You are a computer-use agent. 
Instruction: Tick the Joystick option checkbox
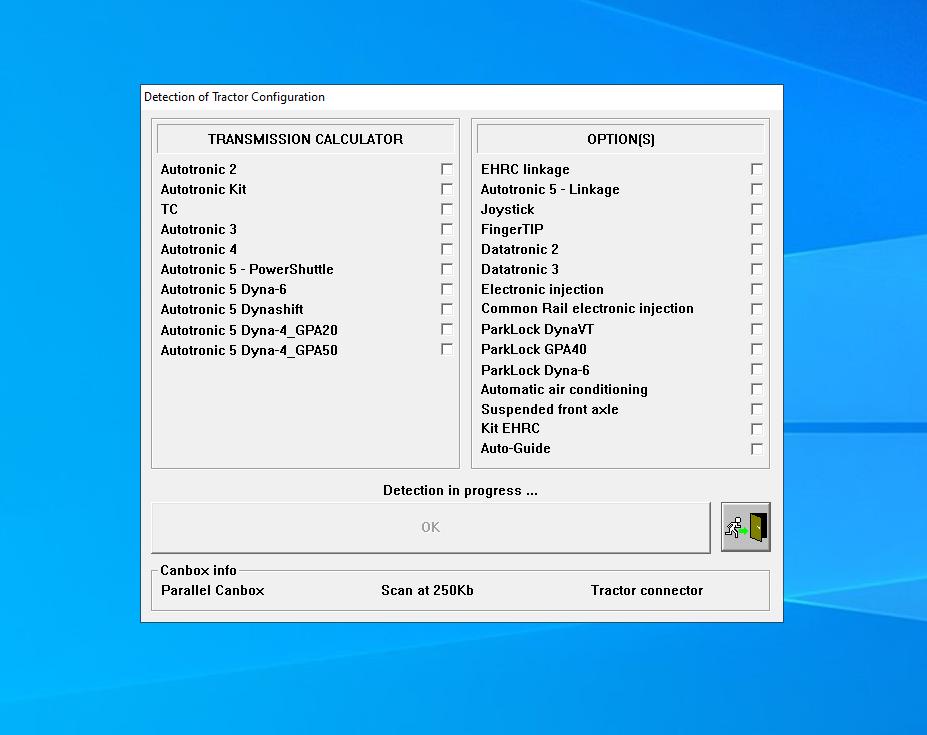tap(757, 209)
